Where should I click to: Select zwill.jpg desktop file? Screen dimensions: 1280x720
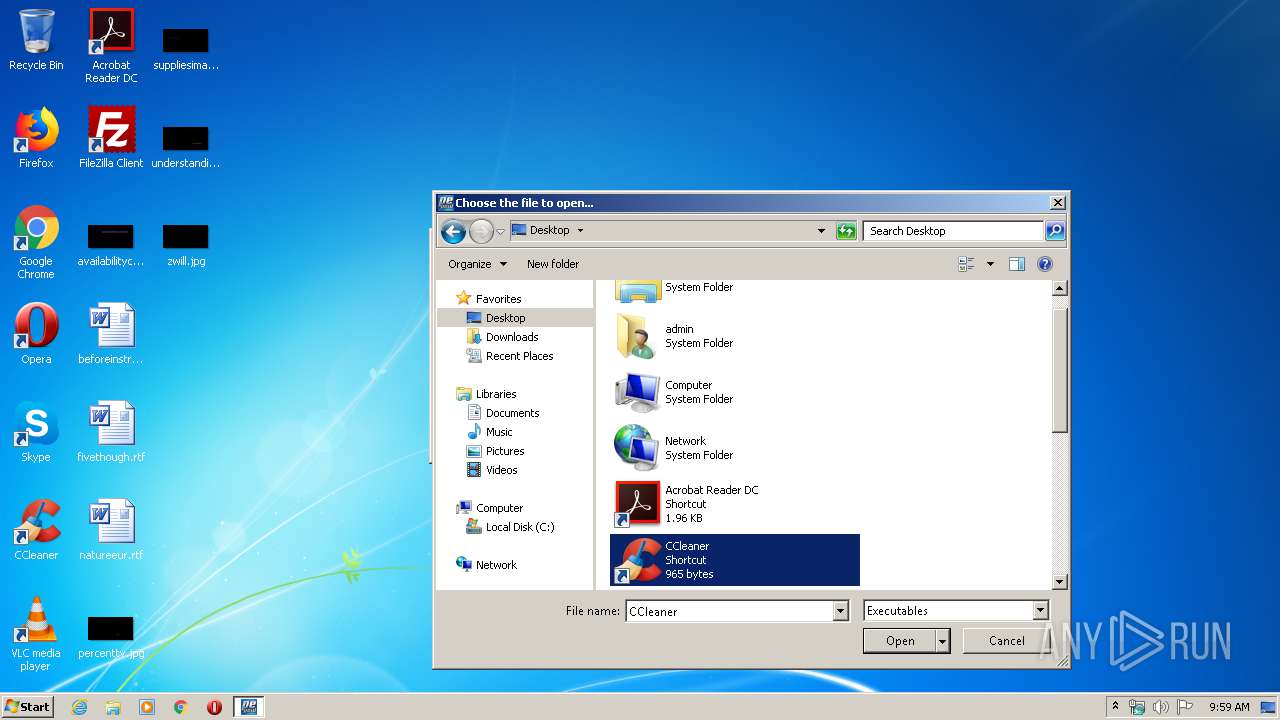186,246
